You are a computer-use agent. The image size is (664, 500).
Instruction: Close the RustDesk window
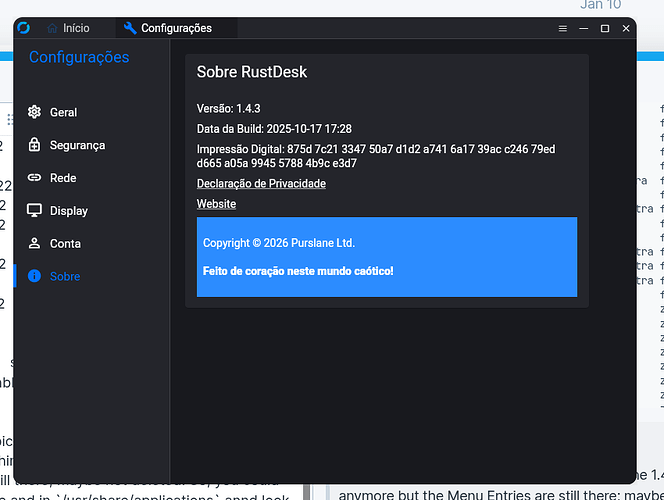(x=626, y=29)
